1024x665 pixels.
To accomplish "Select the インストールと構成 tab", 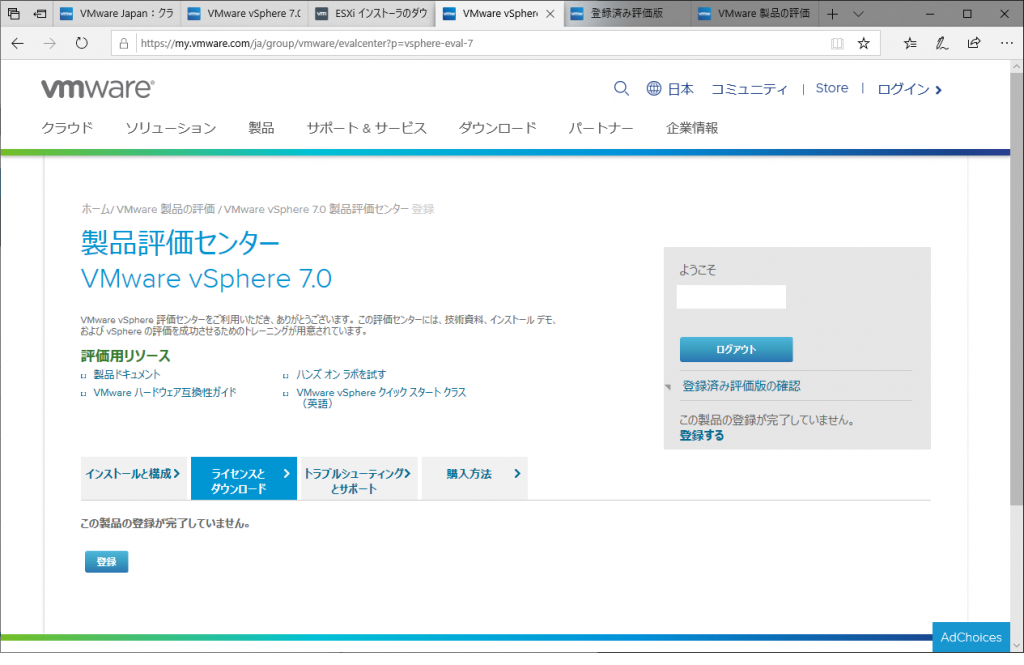I will (133, 478).
